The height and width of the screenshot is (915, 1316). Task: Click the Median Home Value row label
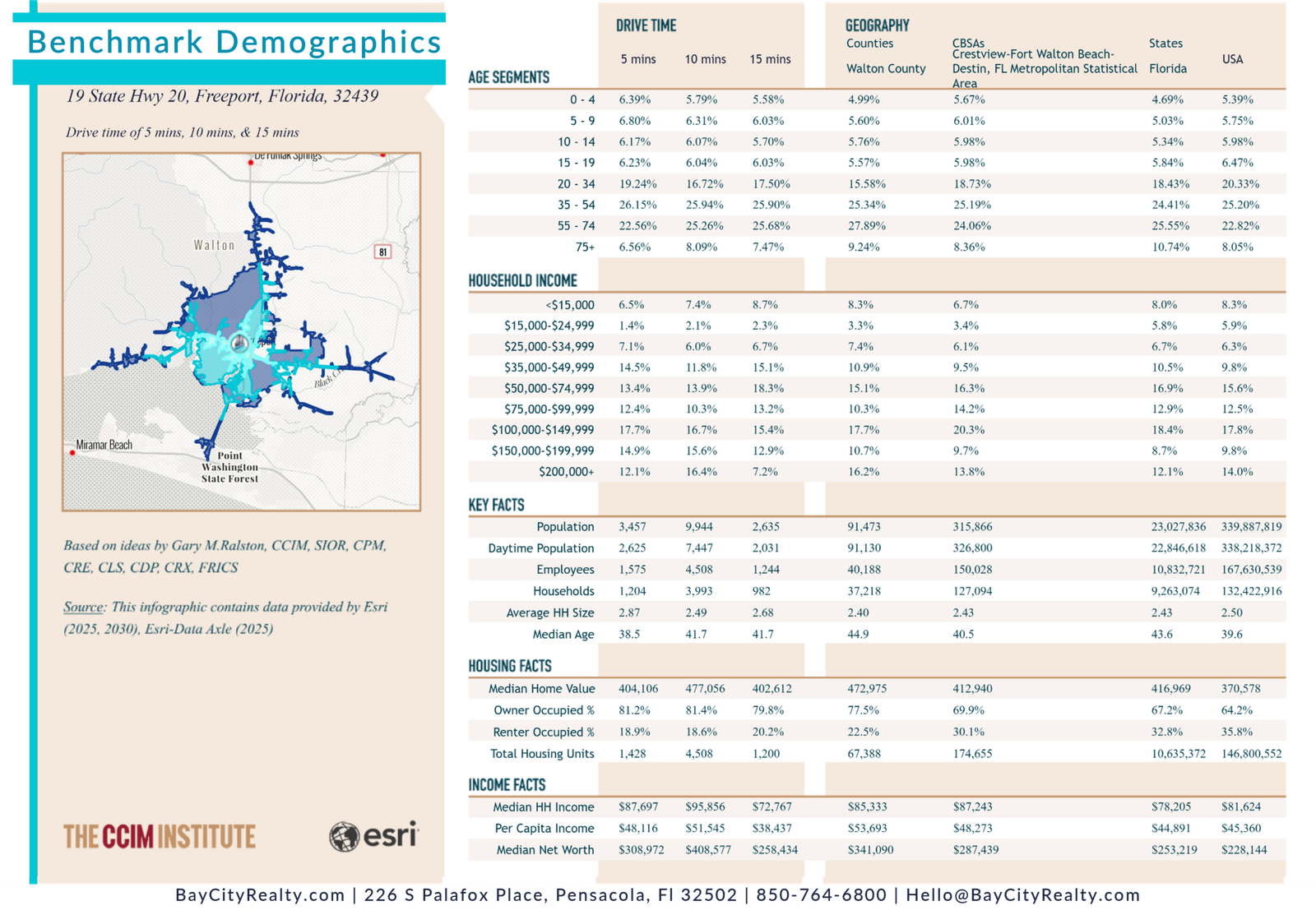(542, 689)
